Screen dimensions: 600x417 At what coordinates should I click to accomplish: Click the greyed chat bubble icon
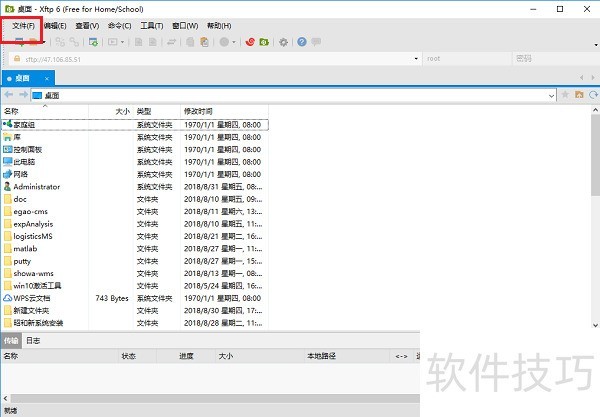[x=316, y=42]
